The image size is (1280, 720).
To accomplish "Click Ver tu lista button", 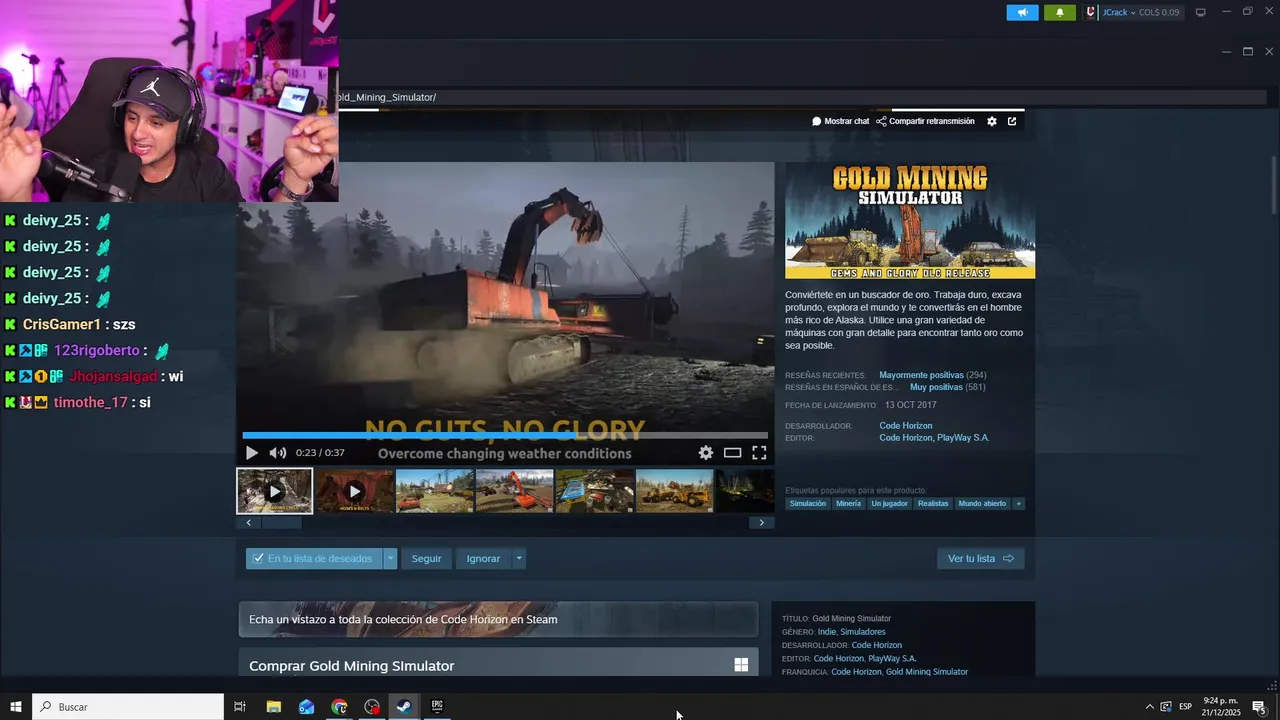I will click(x=980, y=558).
